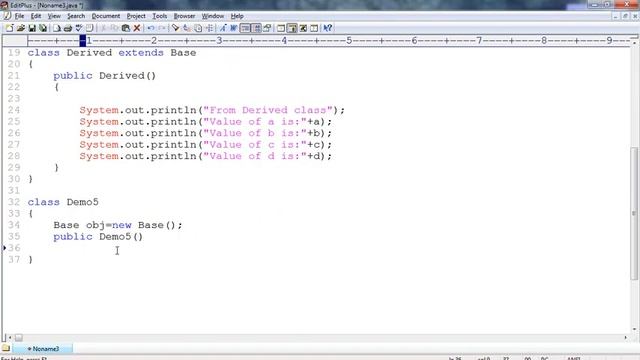Open the Document menu
The height and width of the screenshot is (360, 640).
(106, 16)
